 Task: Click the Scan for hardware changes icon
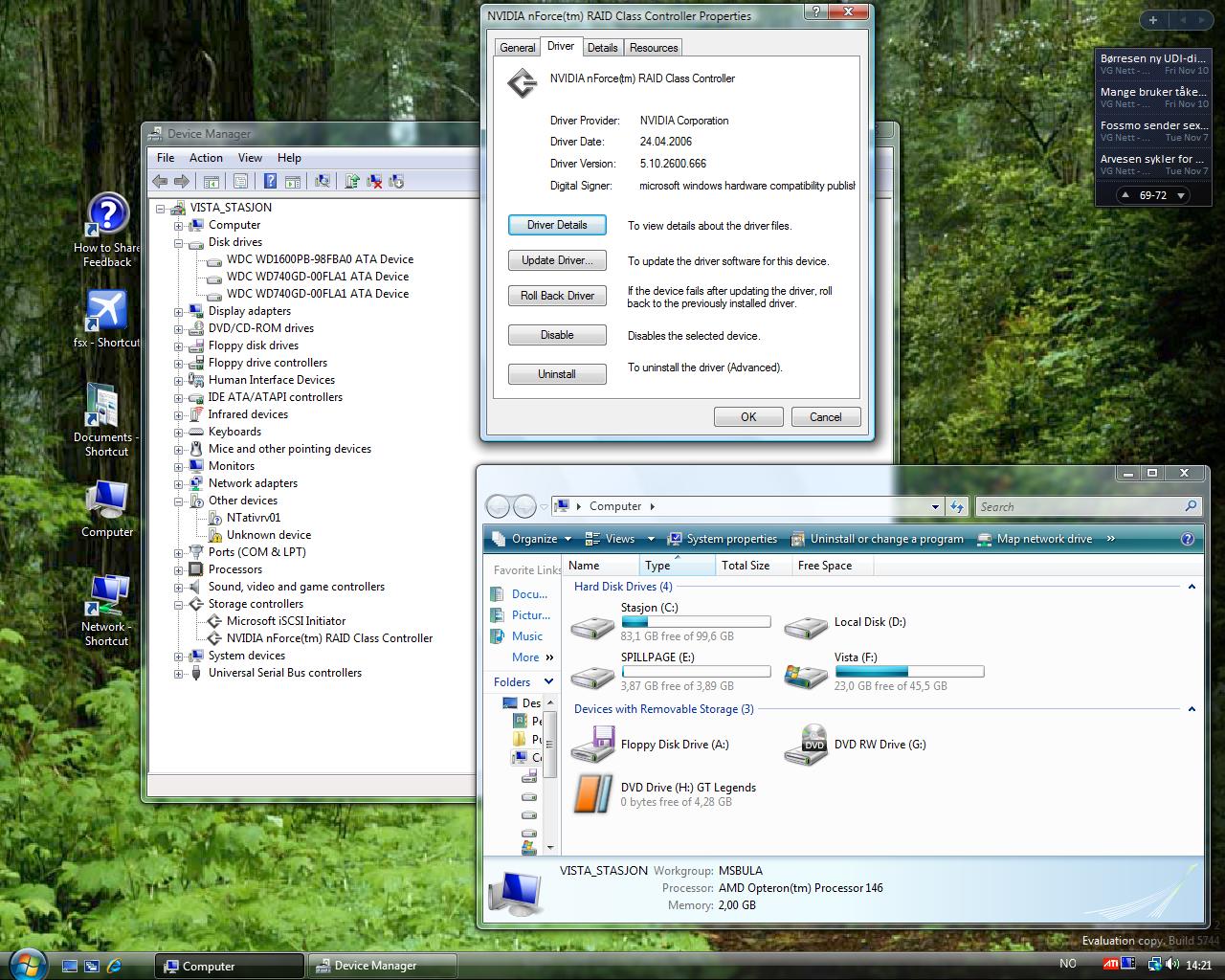coord(323,181)
